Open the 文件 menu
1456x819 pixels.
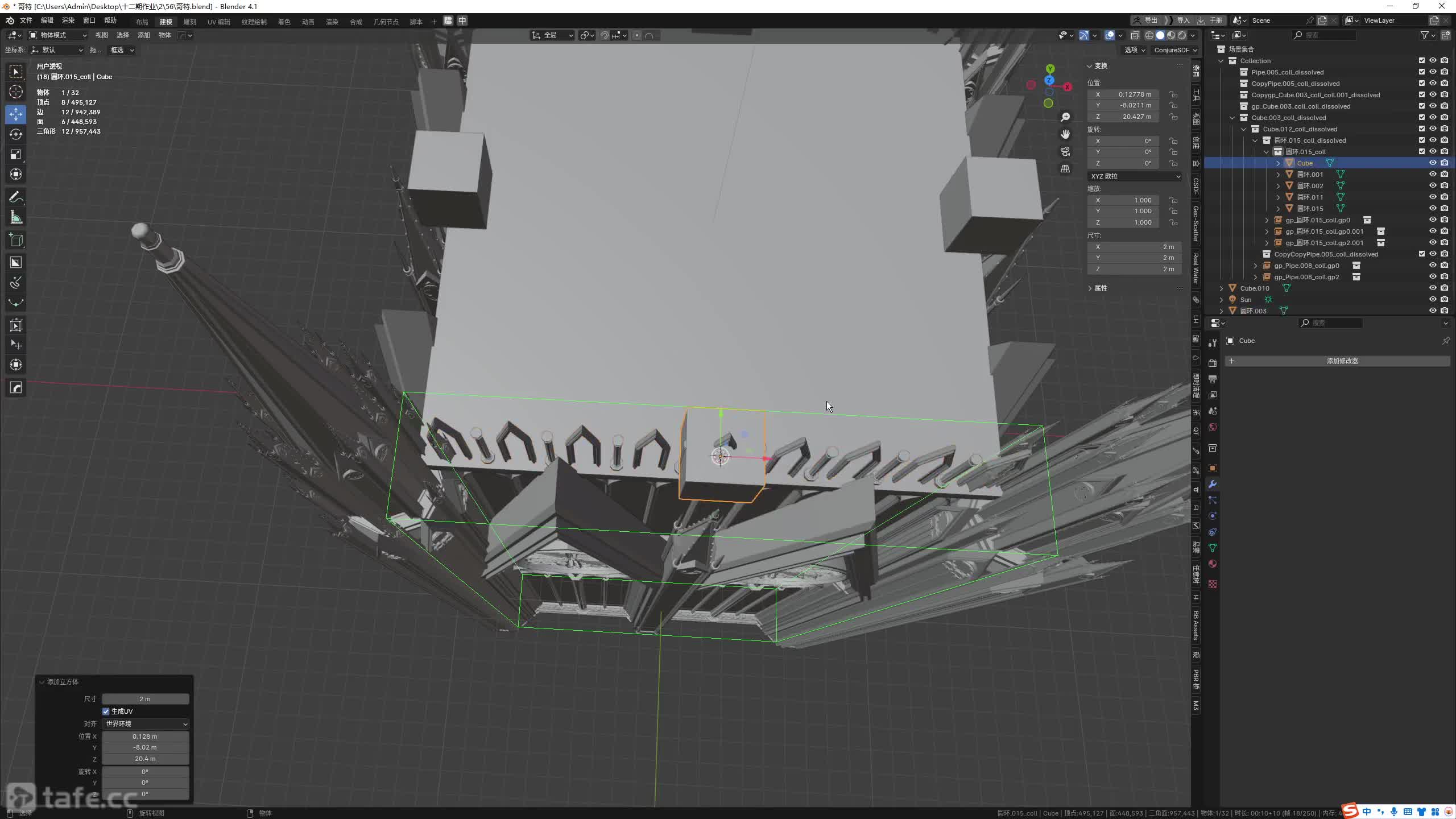tap(26, 20)
